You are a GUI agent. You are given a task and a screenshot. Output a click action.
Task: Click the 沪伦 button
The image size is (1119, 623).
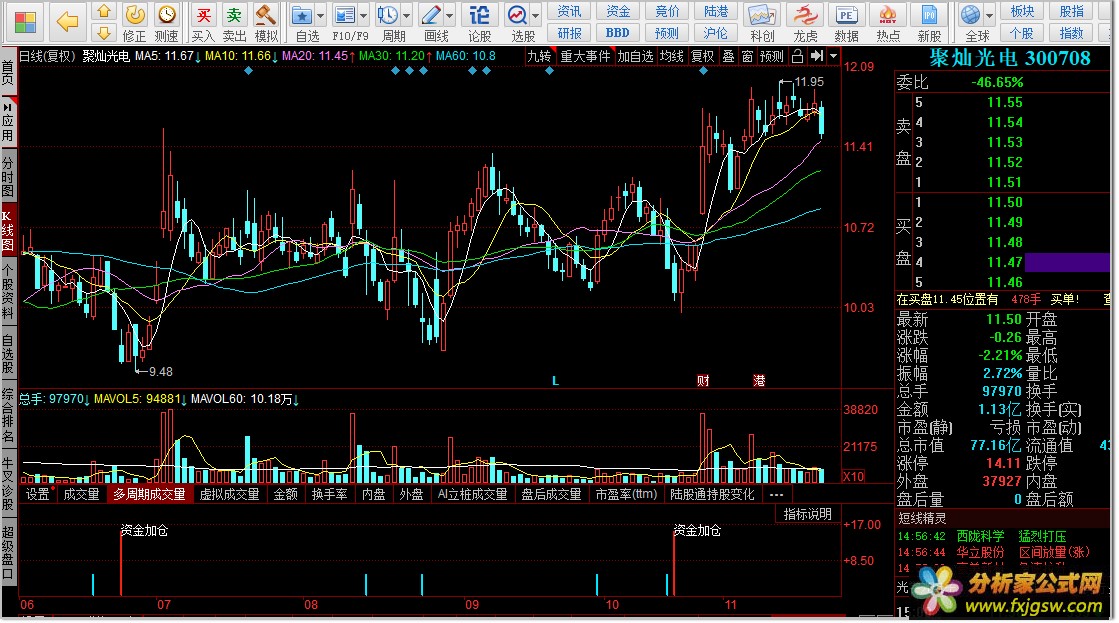click(716, 33)
